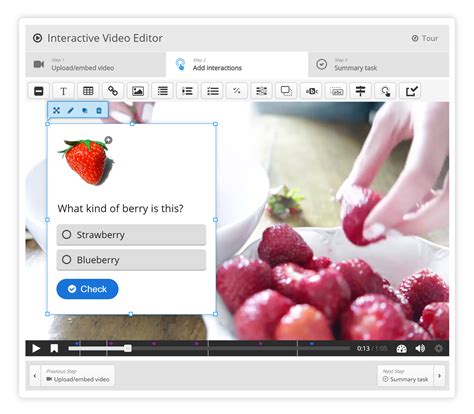Select the Blueberry answer option
Viewport: 474px width, 414px height.
[131, 260]
